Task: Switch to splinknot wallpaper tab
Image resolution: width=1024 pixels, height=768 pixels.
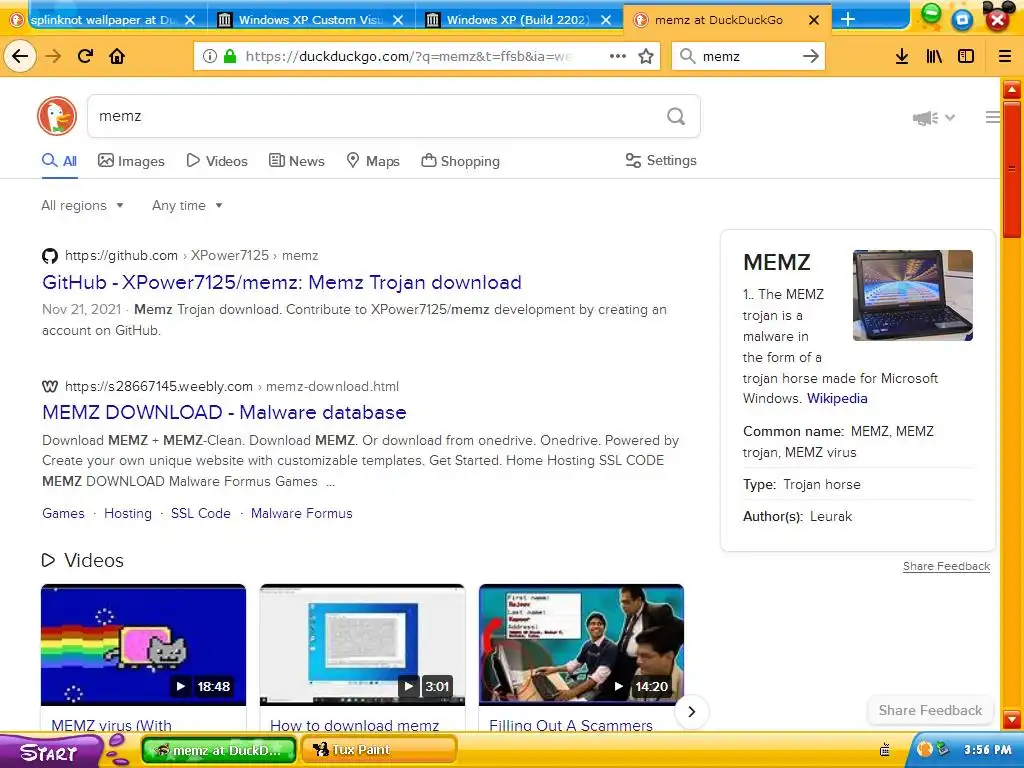Action: point(104,20)
